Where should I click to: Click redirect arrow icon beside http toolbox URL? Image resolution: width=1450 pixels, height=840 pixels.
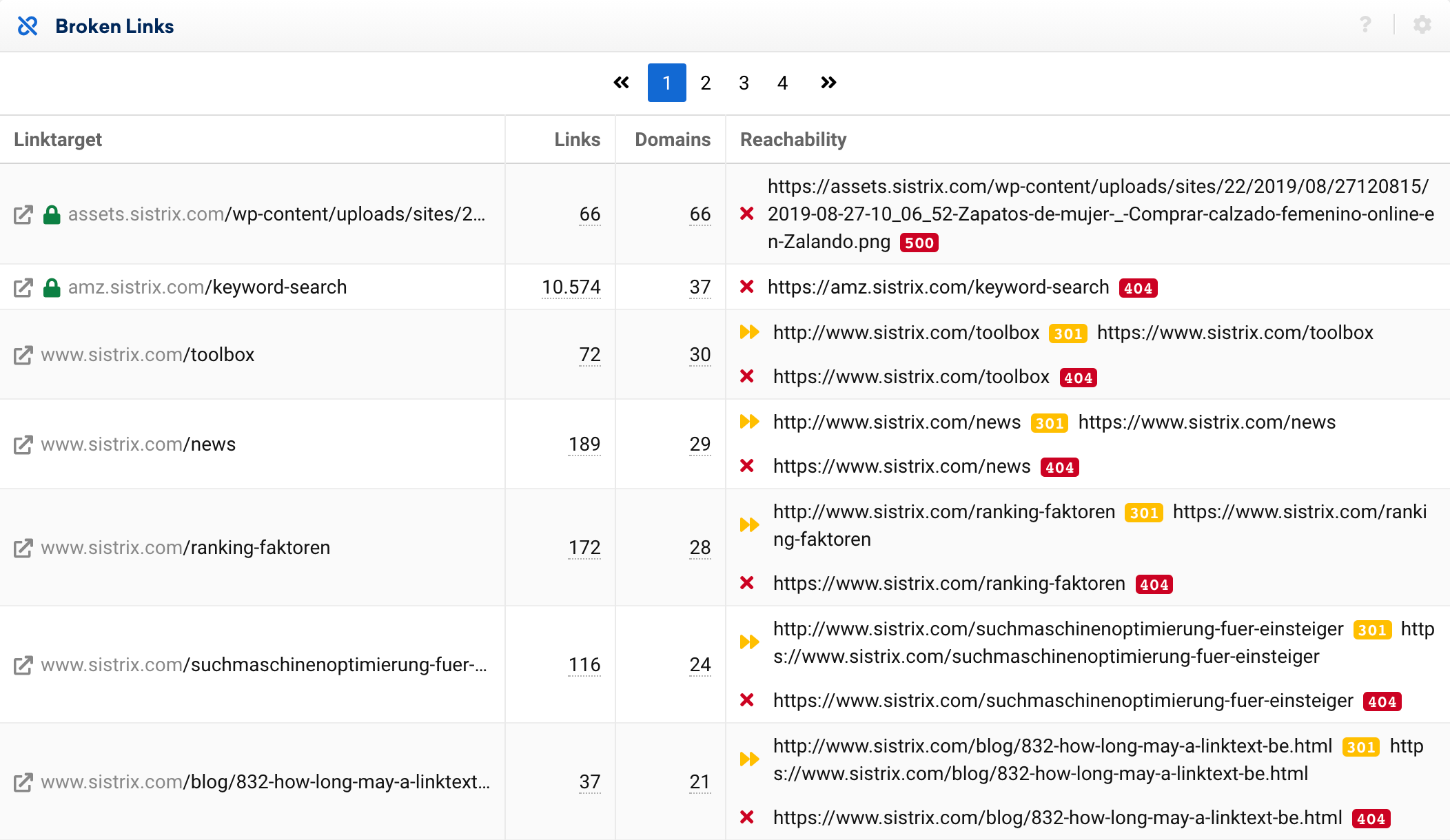click(750, 332)
